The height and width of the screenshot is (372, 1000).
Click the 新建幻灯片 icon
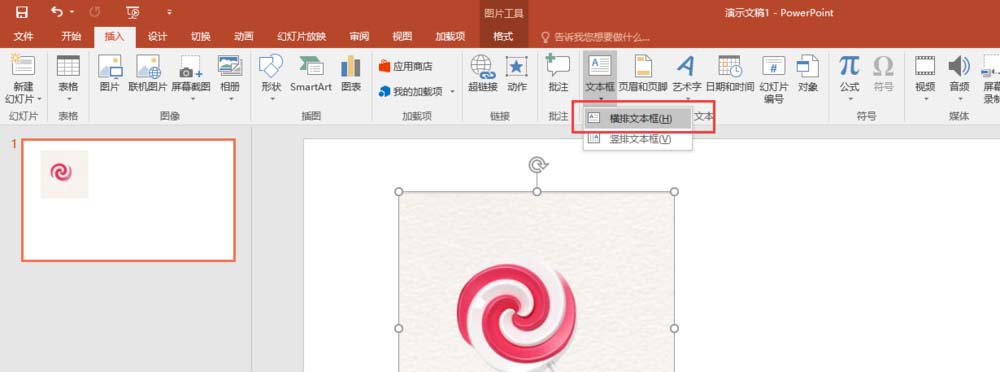point(23,66)
